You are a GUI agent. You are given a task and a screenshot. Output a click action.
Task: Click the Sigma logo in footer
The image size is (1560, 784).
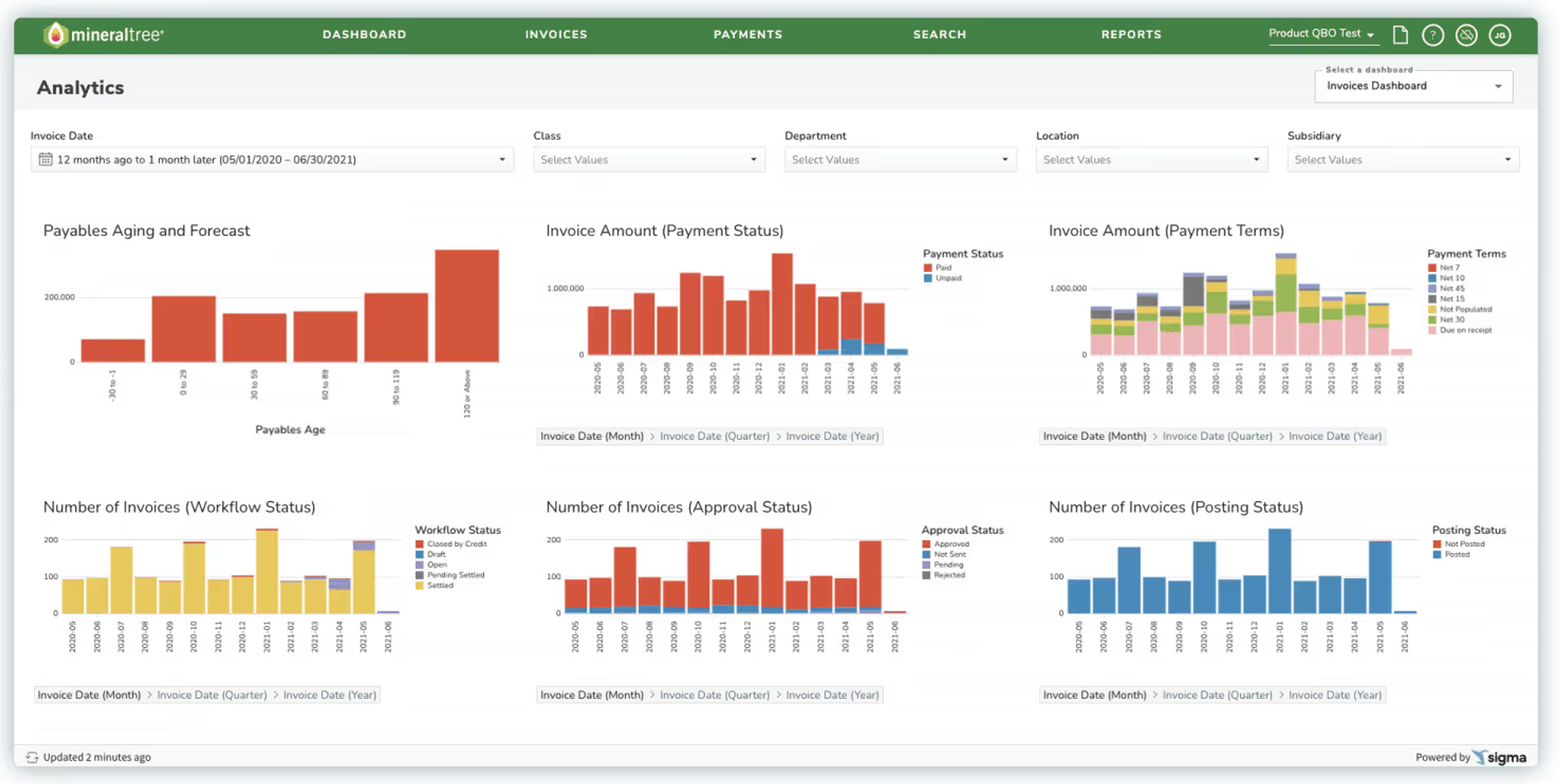pos(1499,757)
